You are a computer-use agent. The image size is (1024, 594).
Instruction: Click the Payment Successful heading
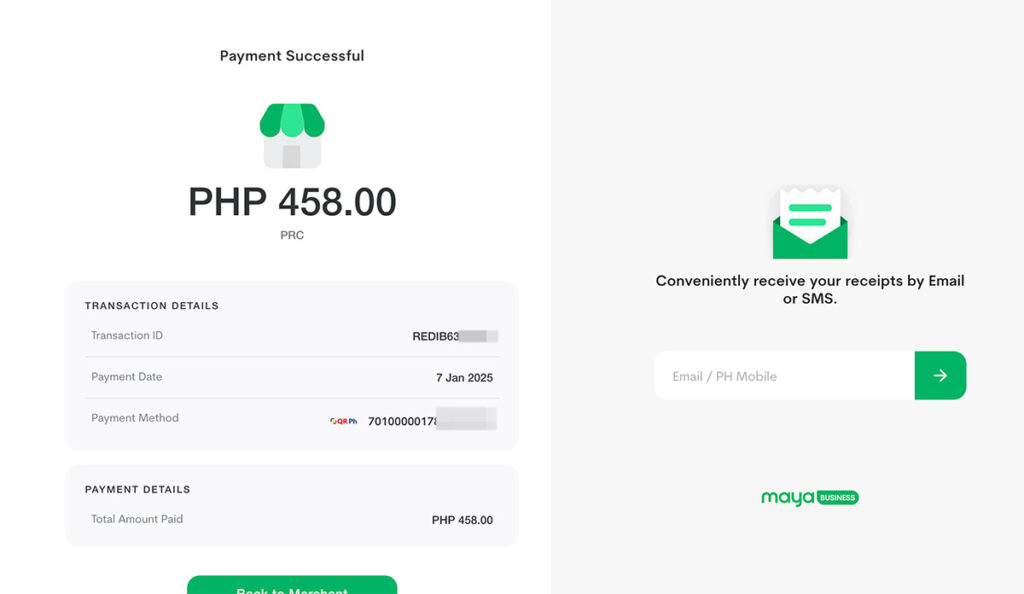point(292,56)
